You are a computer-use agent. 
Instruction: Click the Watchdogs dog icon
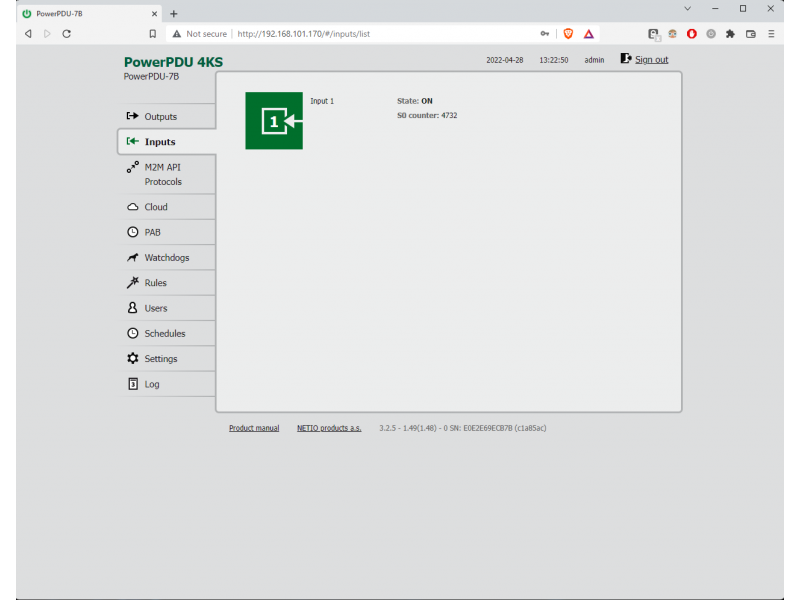(x=133, y=257)
